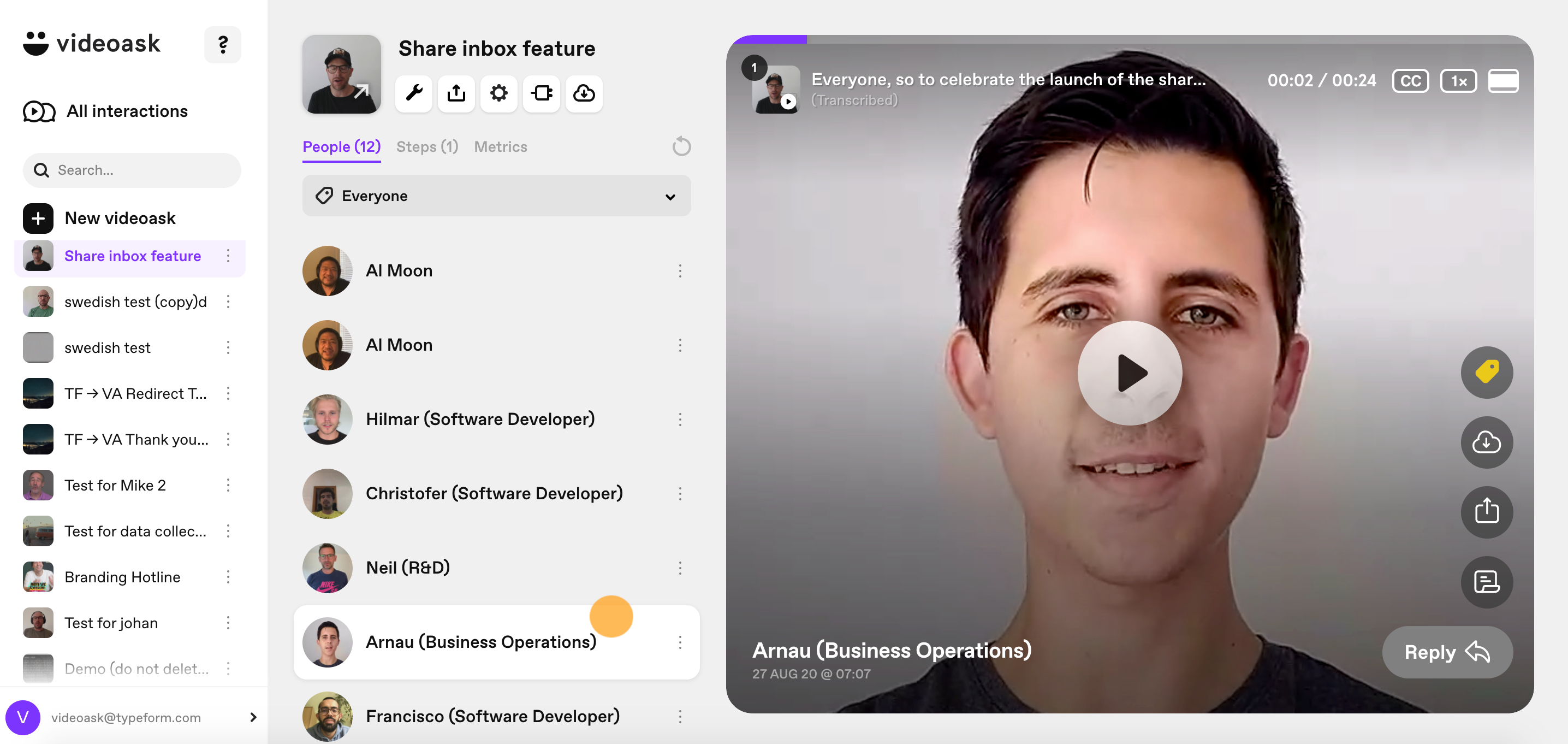The image size is (1568, 744).
Task: Toggle closed captions CC
Action: pos(1410,80)
